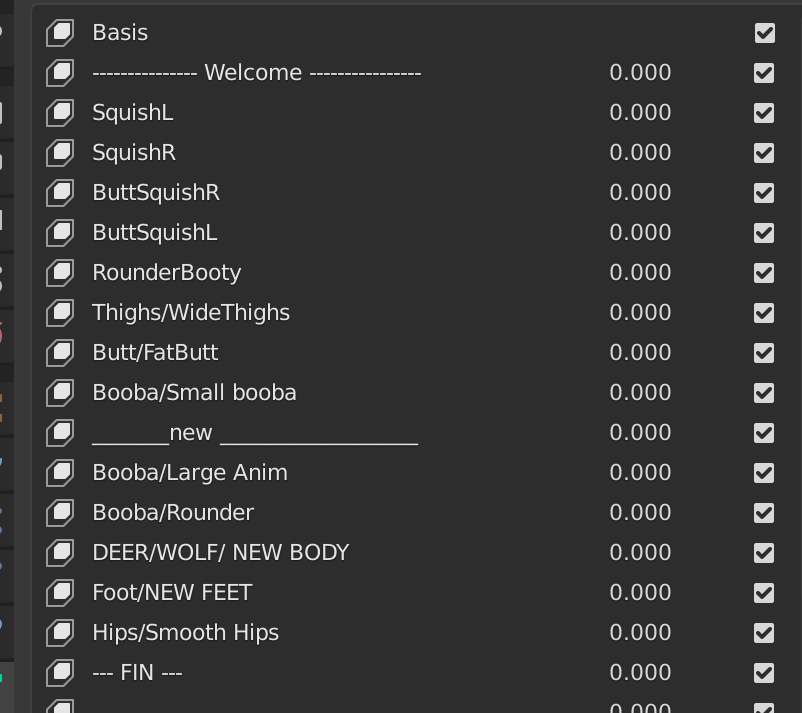Click the shape key icon for Booba/Rounder
This screenshot has height=713, width=802.
coord(61,513)
